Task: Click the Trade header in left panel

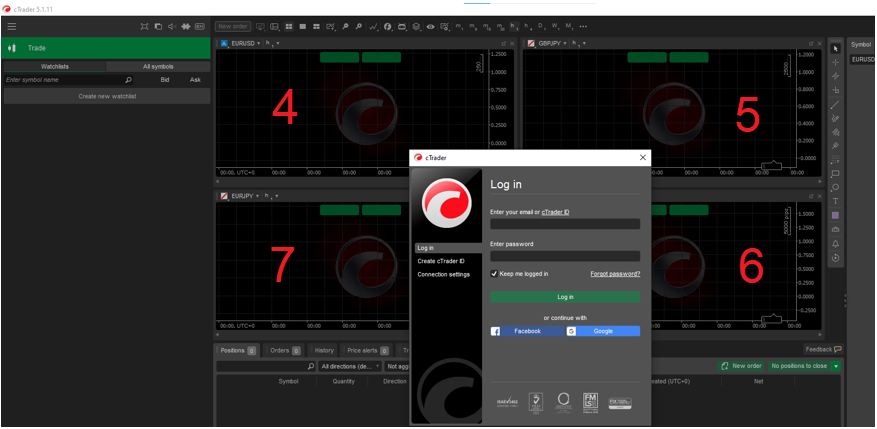Action: coord(106,48)
